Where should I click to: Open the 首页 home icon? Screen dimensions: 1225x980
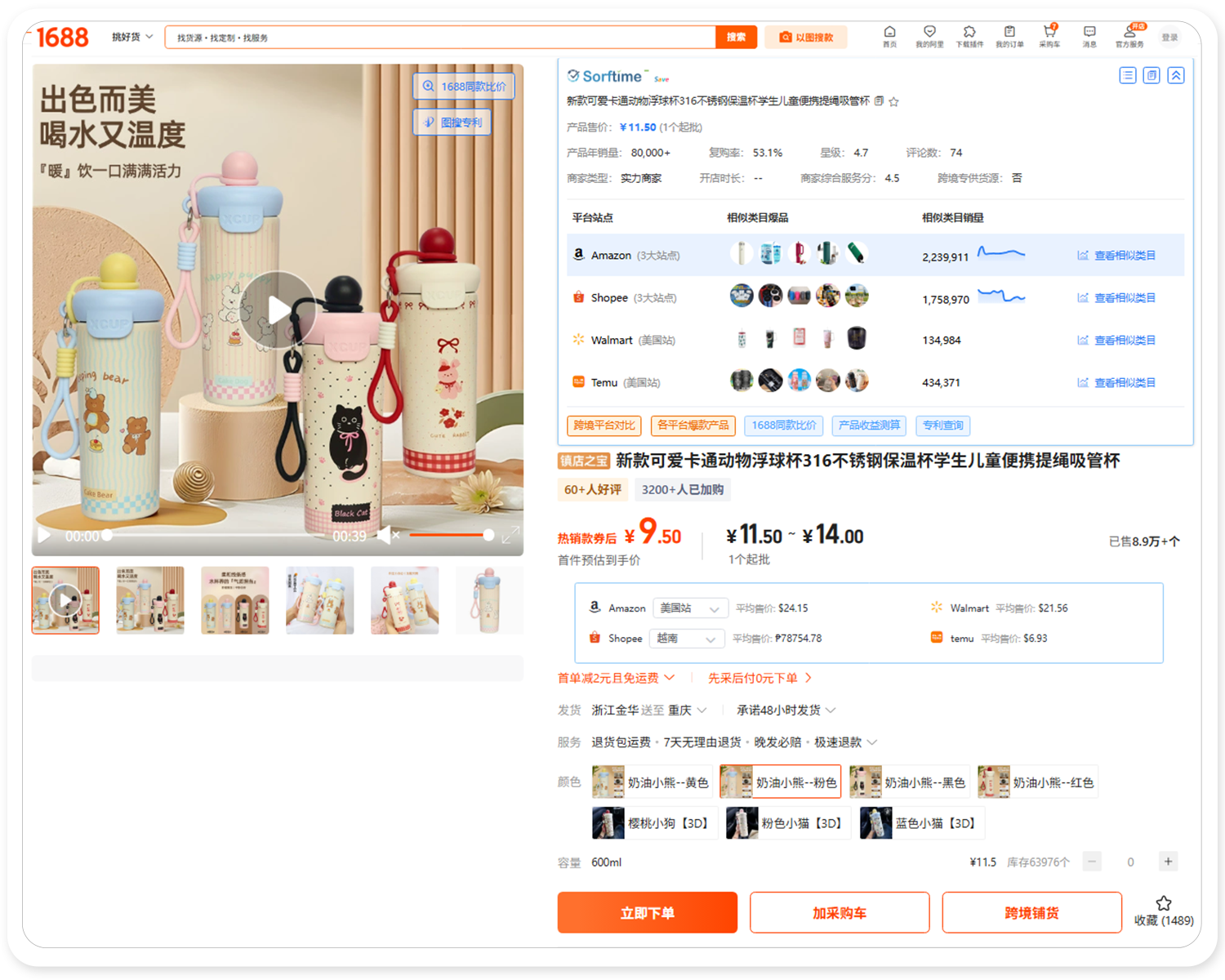(889, 36)
